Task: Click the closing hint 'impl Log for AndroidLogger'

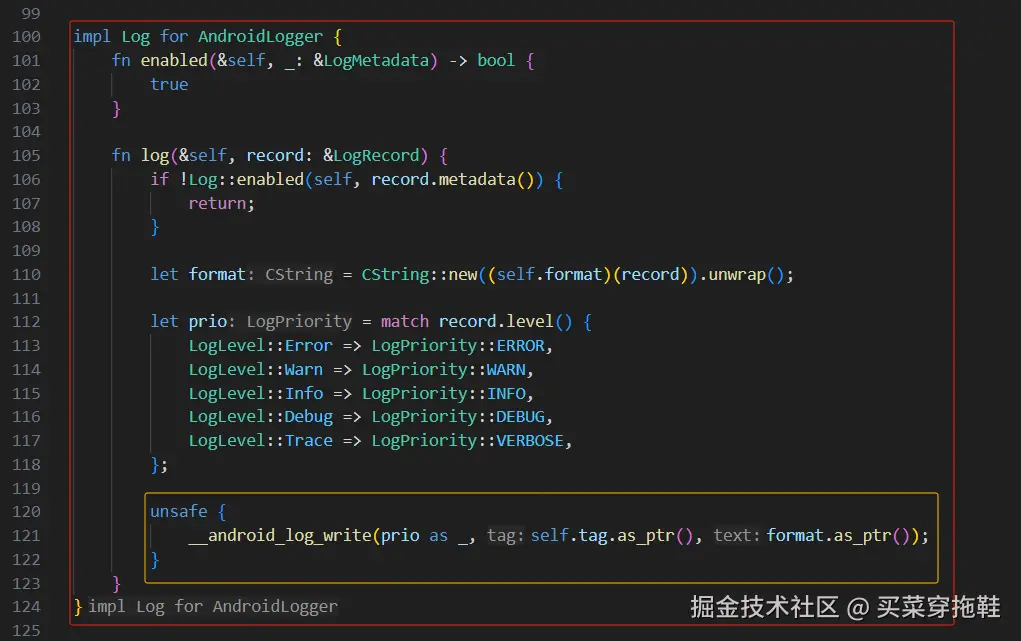Action: click(x=213, y=607)
